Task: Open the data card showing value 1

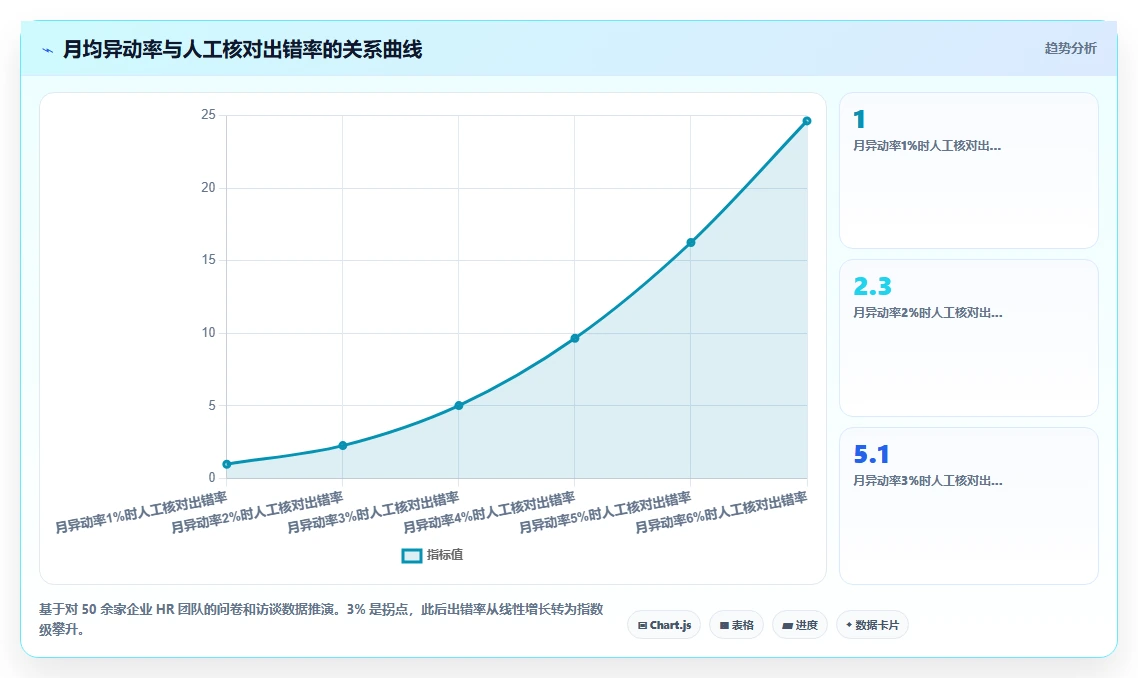Action: point(969,171)
